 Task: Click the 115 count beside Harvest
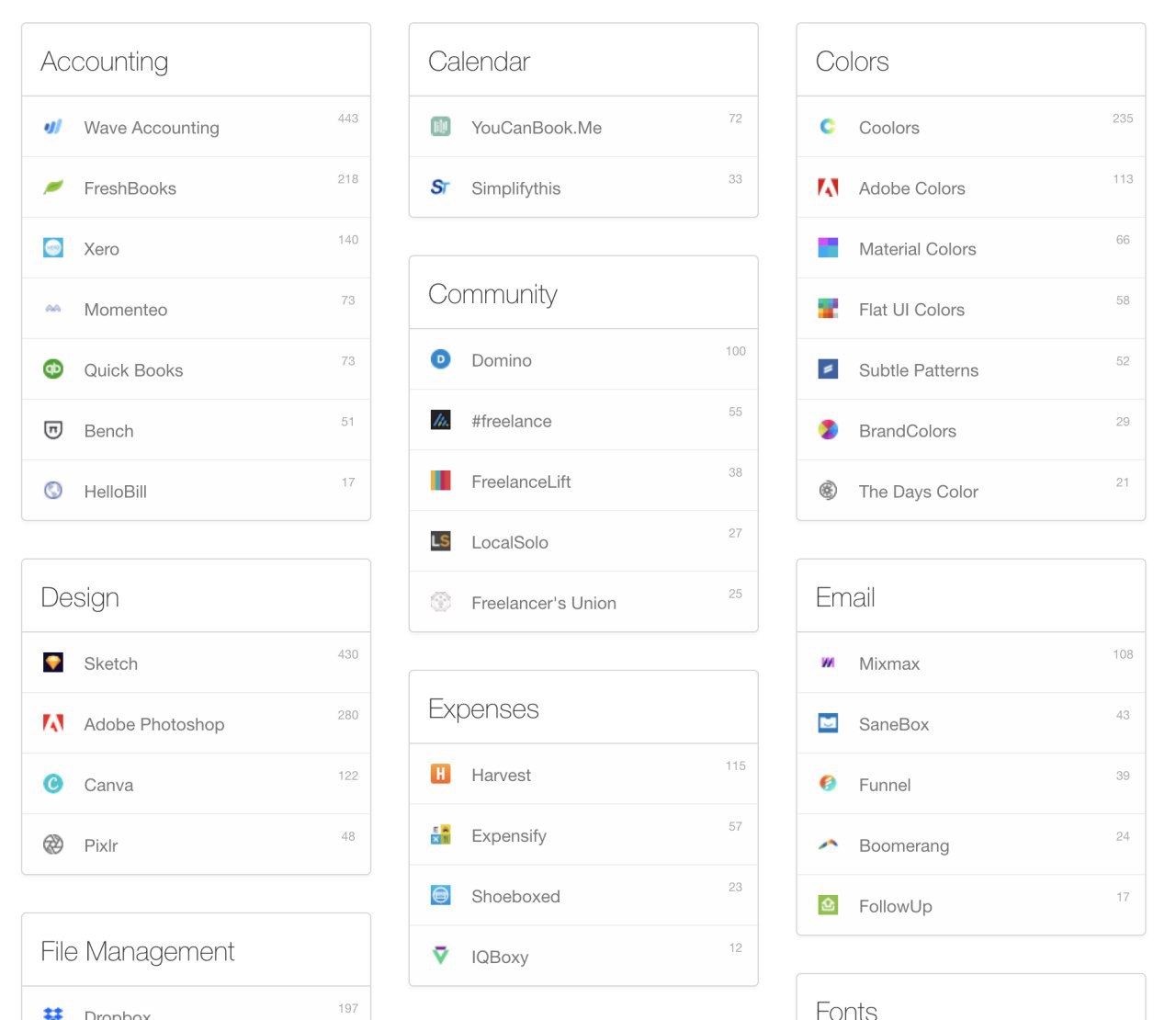pyautogui.click(x=736, y=765)
